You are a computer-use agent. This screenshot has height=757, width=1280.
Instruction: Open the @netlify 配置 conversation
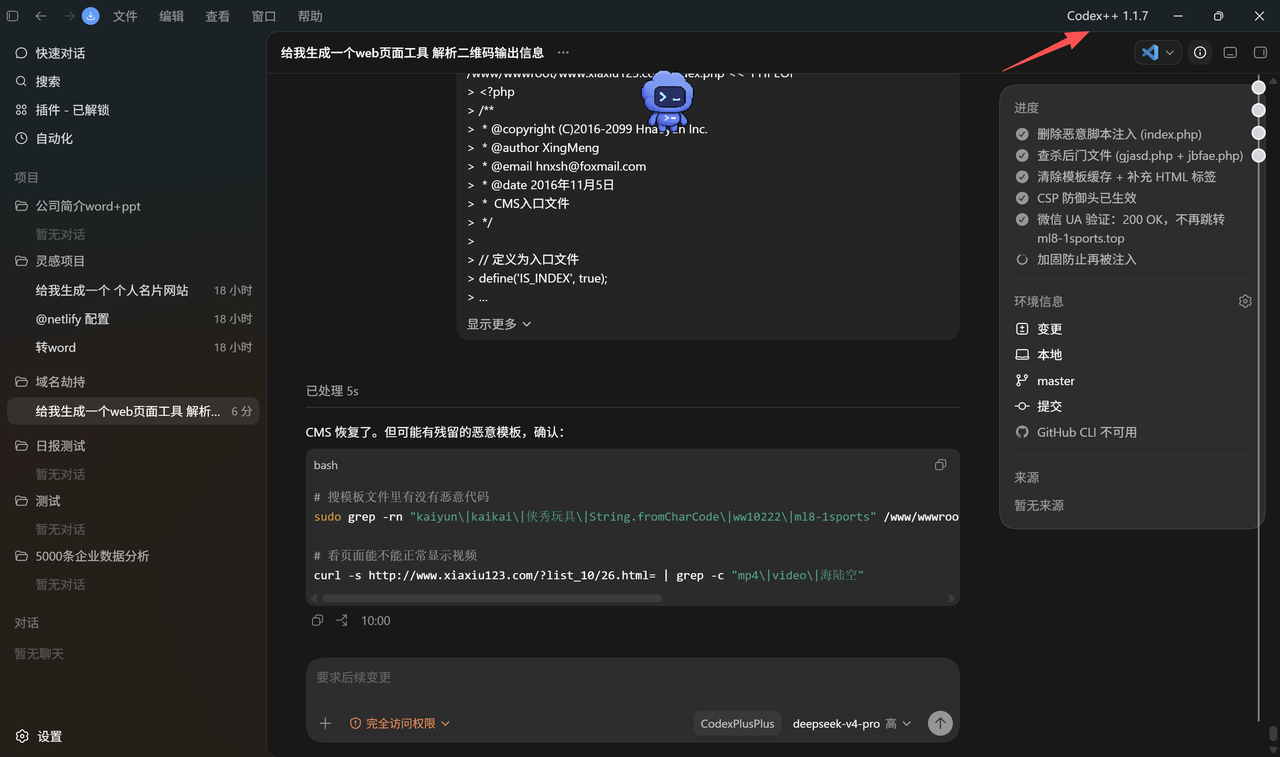click(133, 319)
